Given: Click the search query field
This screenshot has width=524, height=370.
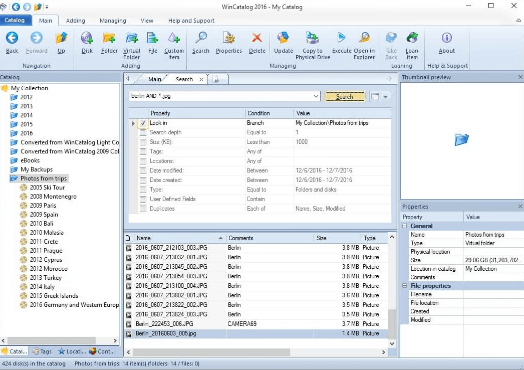Looking at the screenshot, I should tap(221, 96).
